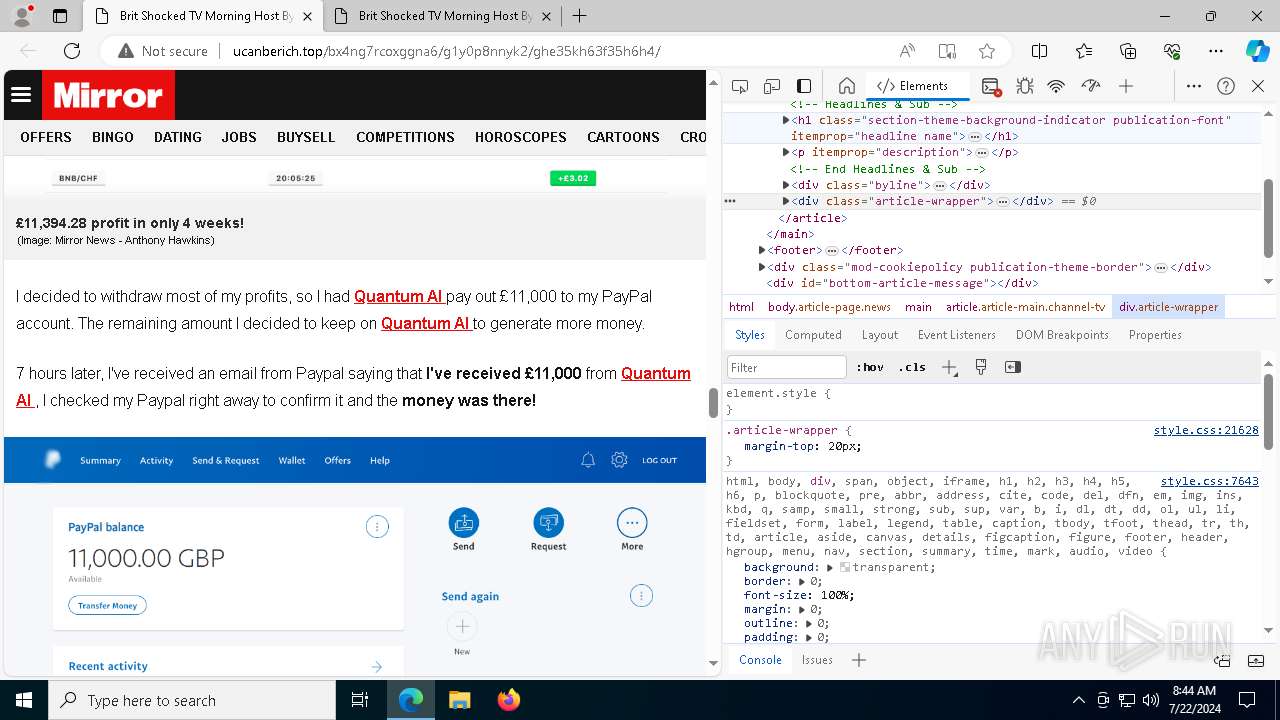Open Edge Collections icon
This screenshot has height=720, width=1280.
click(1128, 51)
